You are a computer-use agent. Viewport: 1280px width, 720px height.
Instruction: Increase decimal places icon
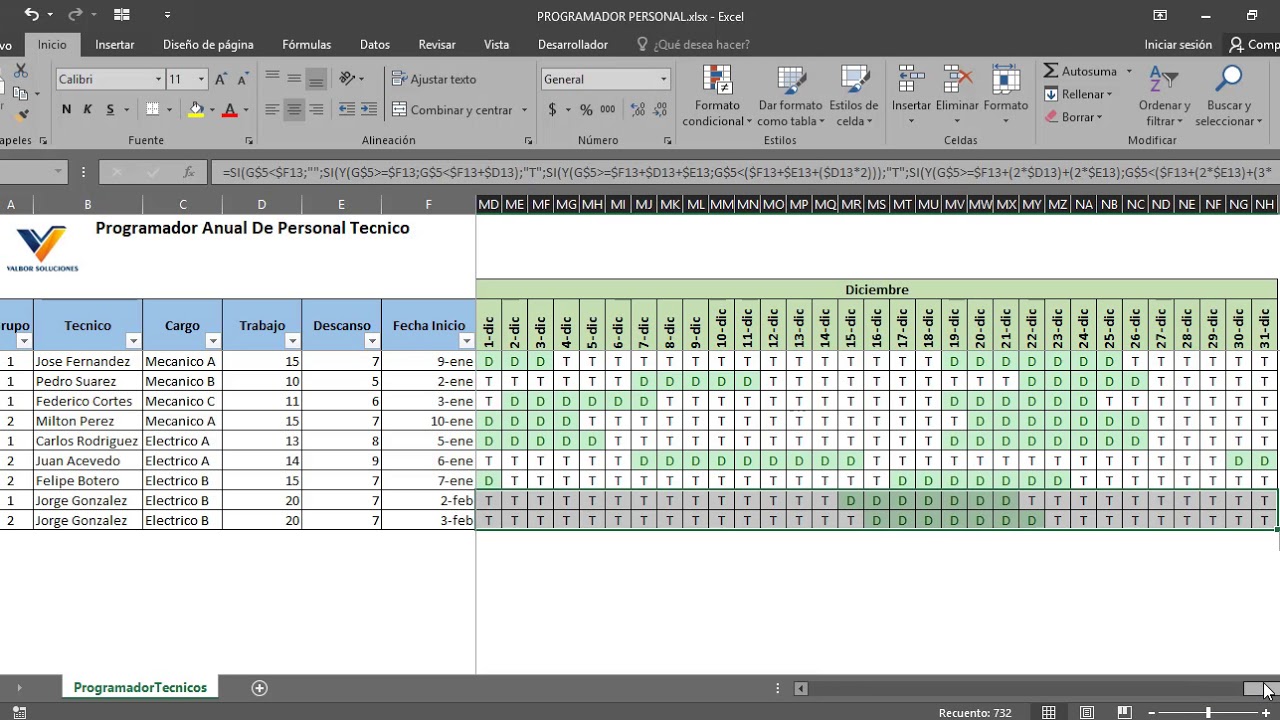(x=636, y=110)
